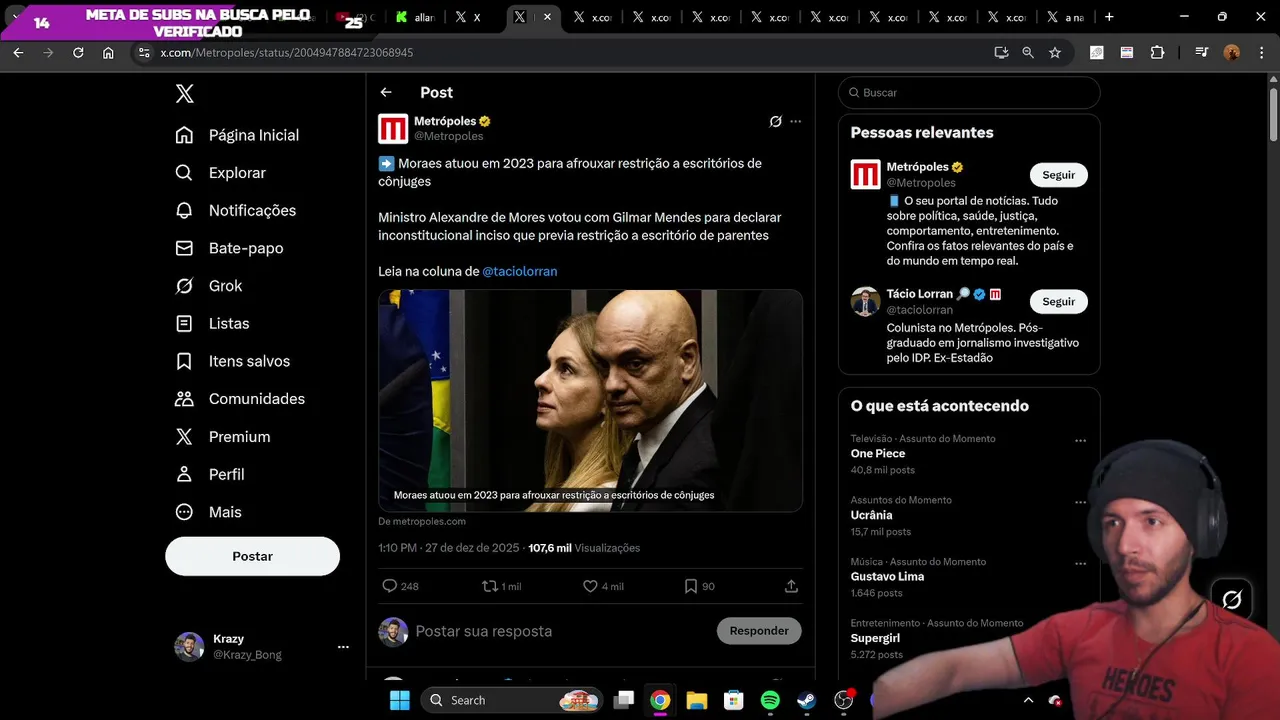Click install app icon in address bar
The height and width of the screenshot is (720, 1280).
1001,52
